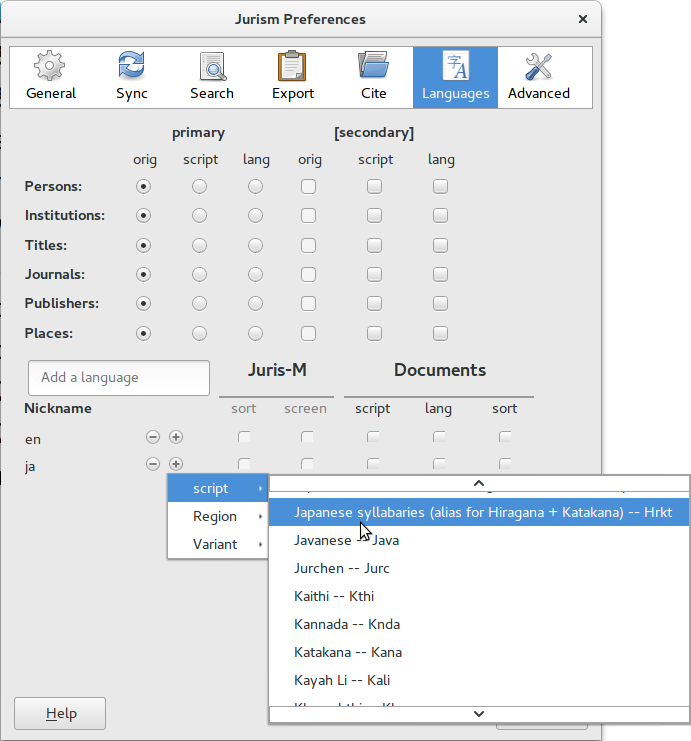691x741 pixels.
Task: Enable secondary orig for Persons
Action: 308,187
